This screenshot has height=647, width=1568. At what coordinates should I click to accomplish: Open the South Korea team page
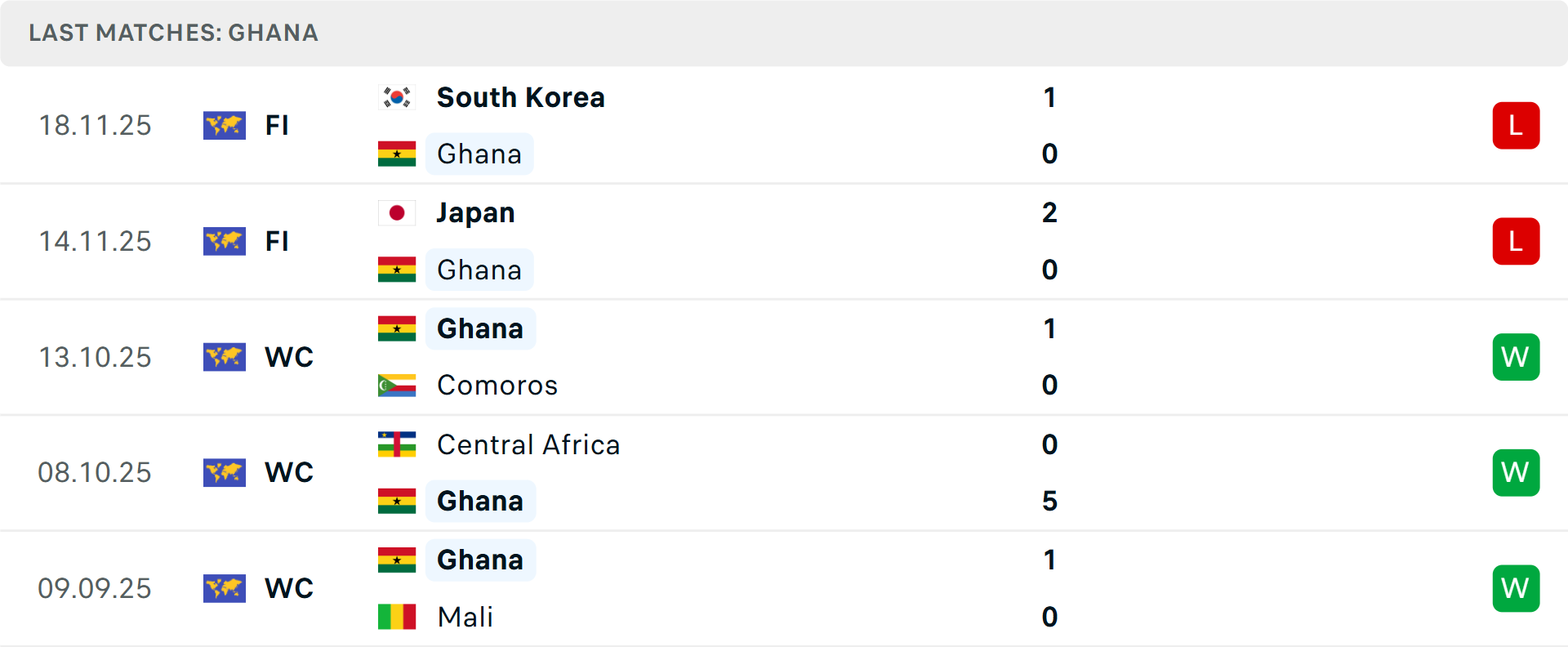tap(520, 97)
